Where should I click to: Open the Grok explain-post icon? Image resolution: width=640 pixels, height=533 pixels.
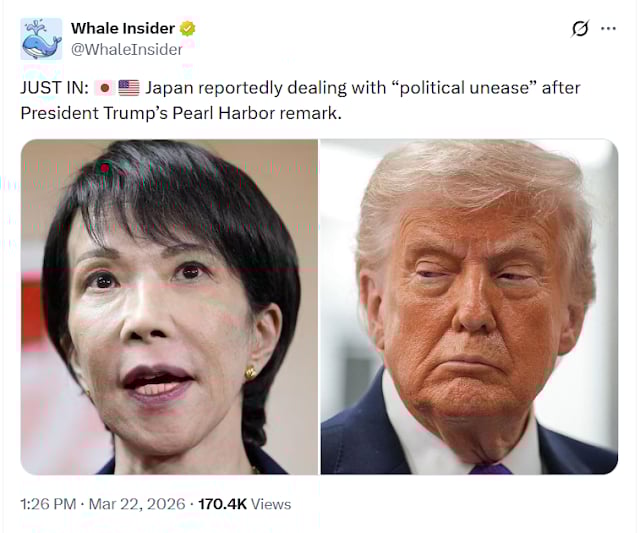[580, 29]
